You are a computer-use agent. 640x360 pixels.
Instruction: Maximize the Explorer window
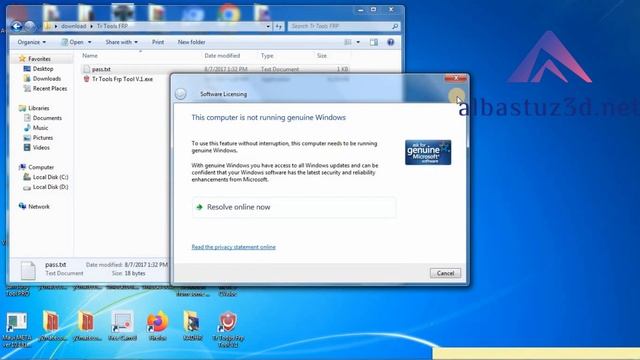[x=373, y=9]
